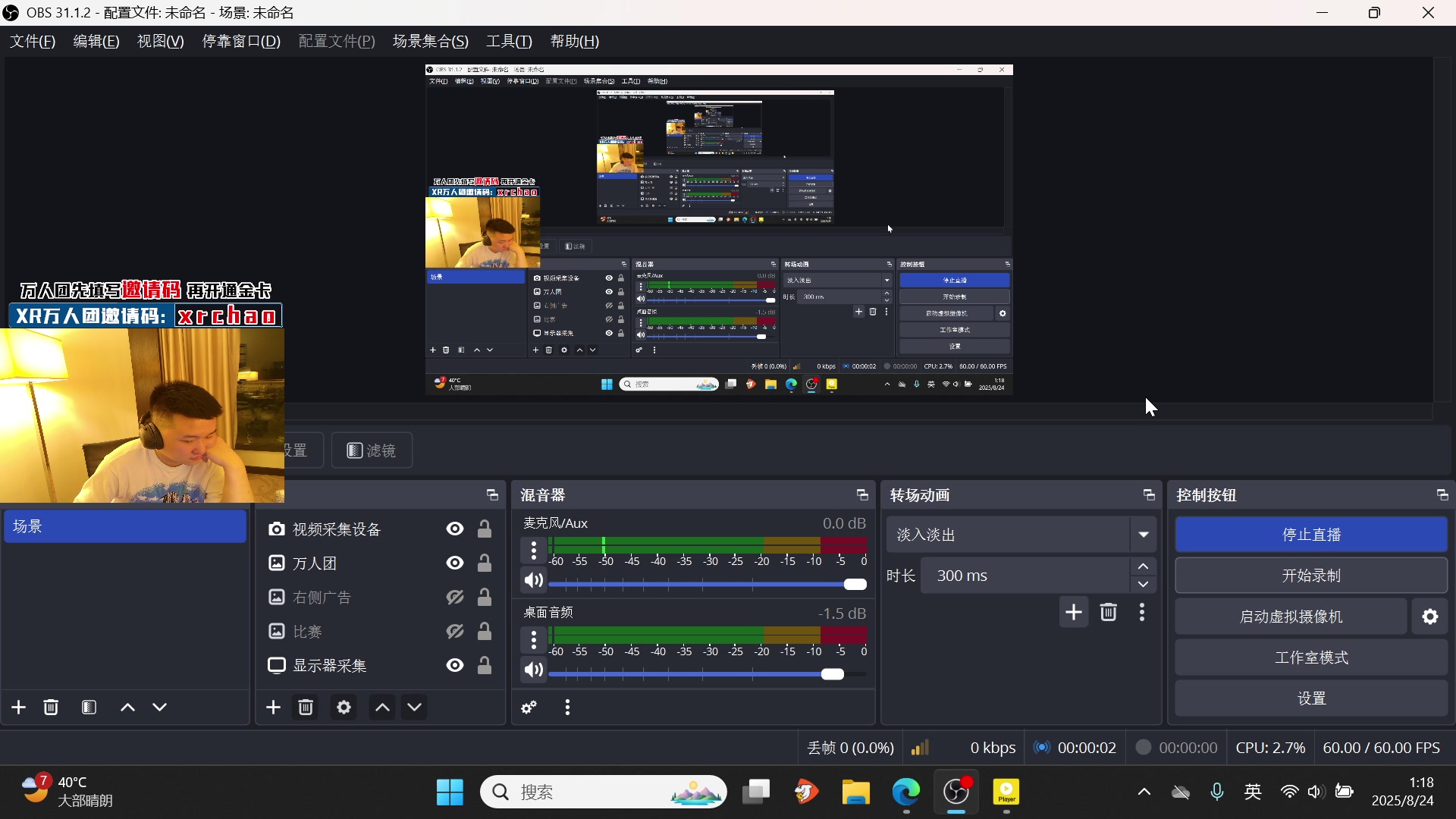Expand hidden system tray icons chevron
This screenshot has height=819, width=1456.
coord(1144,792)
